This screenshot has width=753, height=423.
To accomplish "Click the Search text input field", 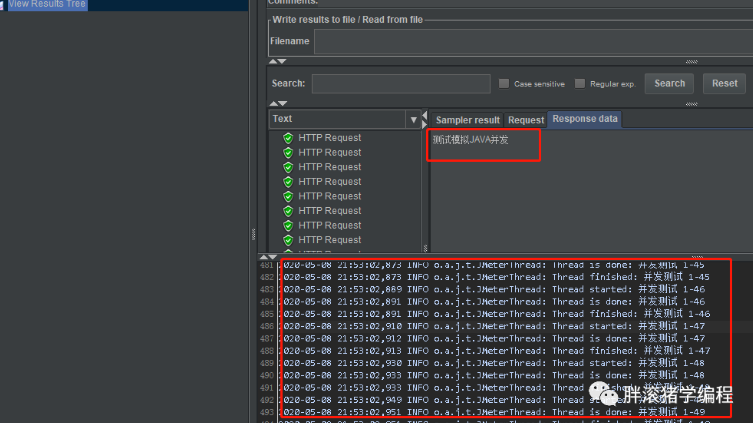I will click(401, 84).
